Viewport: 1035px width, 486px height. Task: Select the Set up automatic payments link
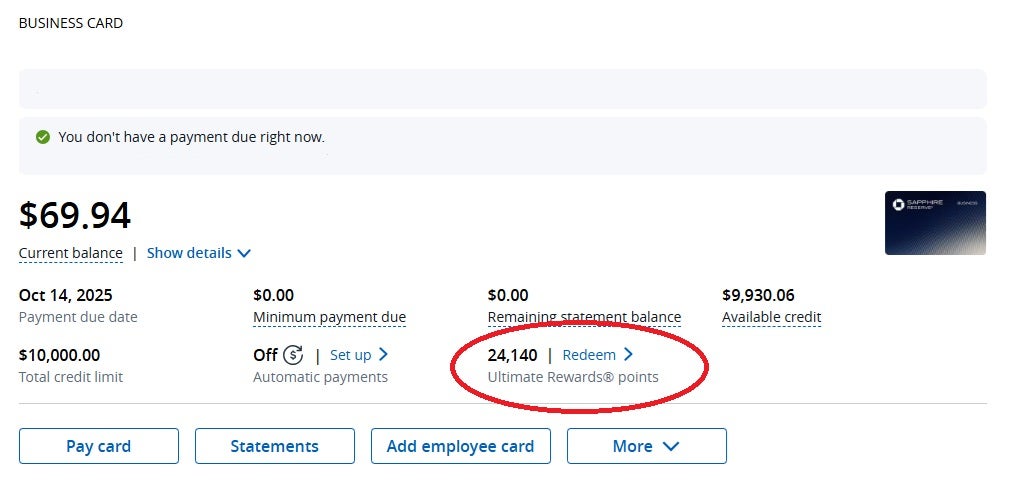click(x=350, y=354)
